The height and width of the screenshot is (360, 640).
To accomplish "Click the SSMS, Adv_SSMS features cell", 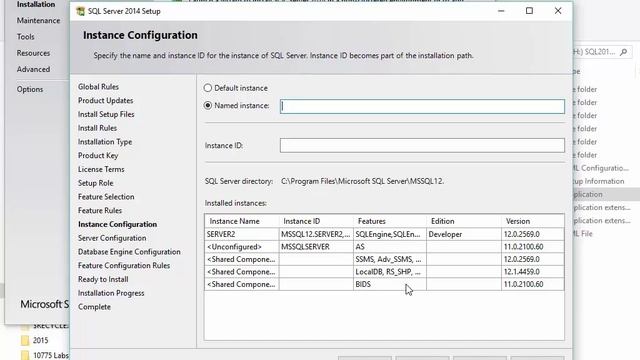I will tap(390, 259).
